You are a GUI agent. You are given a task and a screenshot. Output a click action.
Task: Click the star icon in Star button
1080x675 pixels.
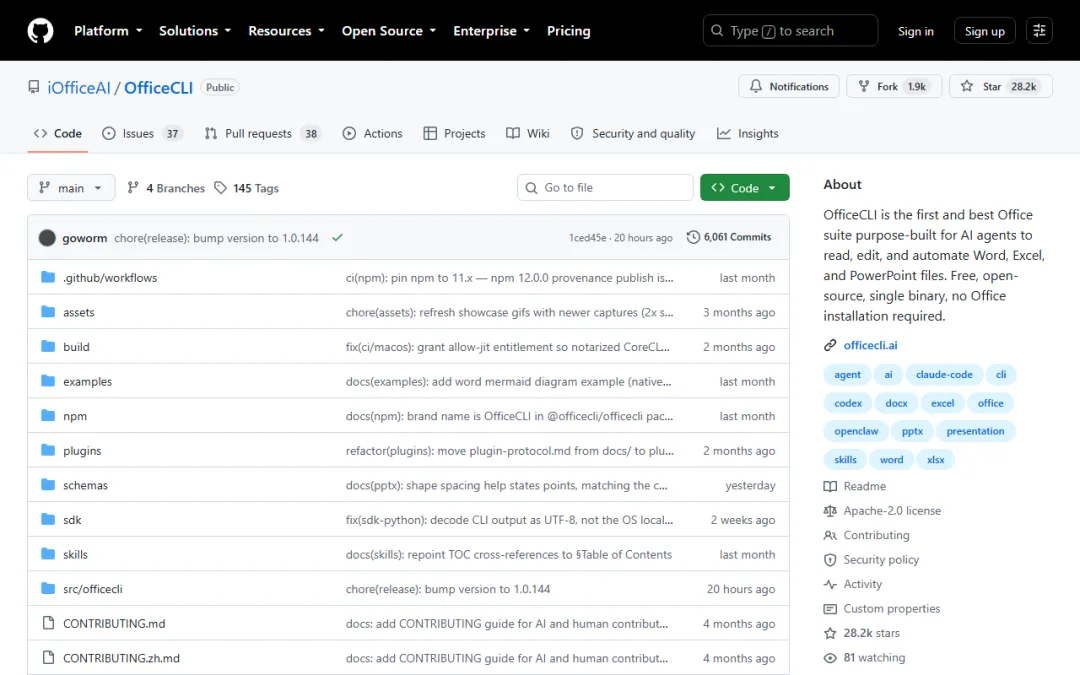[x=967, y=86]
